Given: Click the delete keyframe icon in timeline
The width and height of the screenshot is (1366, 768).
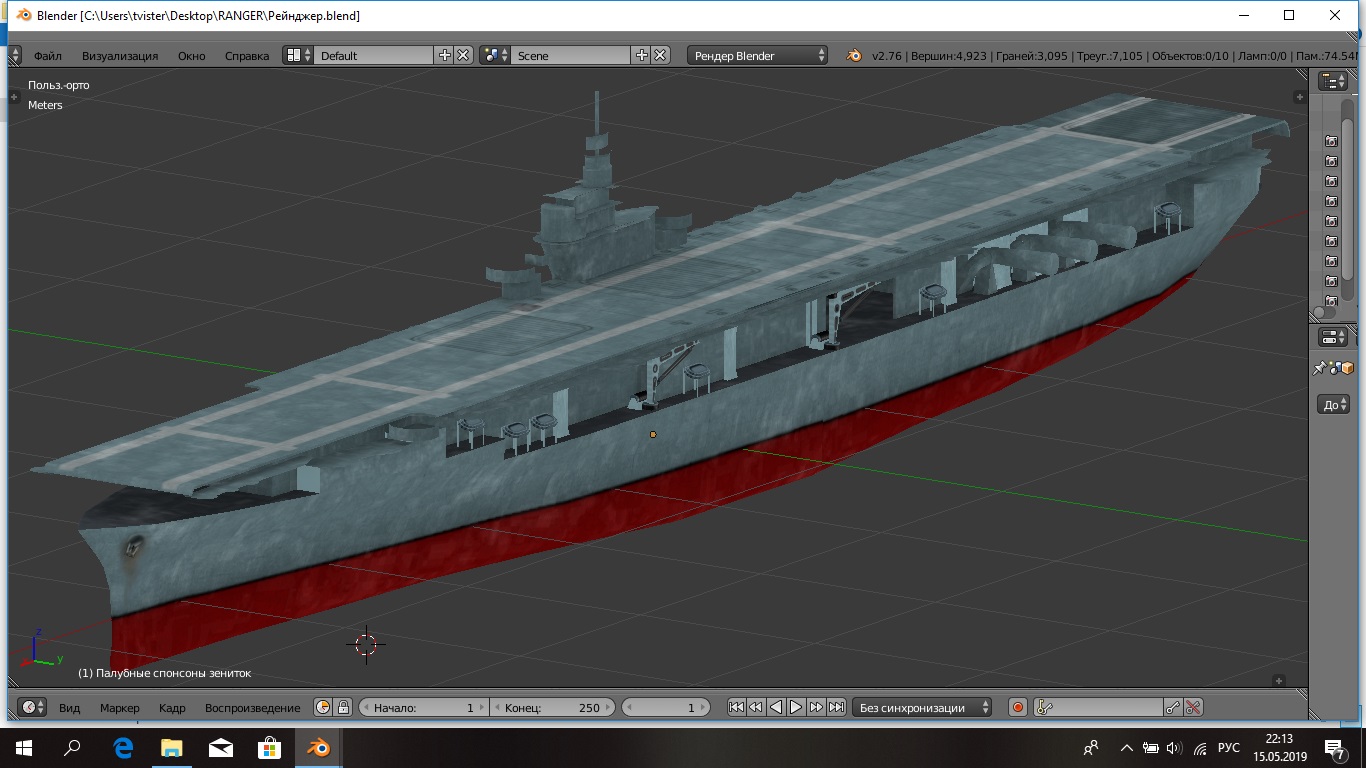Looking at the screenshot, I should click(1192, 707).
